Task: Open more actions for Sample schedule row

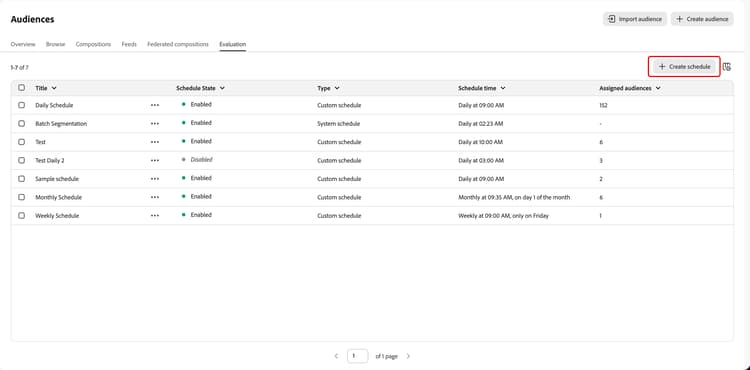Action: tap(154, 179)
